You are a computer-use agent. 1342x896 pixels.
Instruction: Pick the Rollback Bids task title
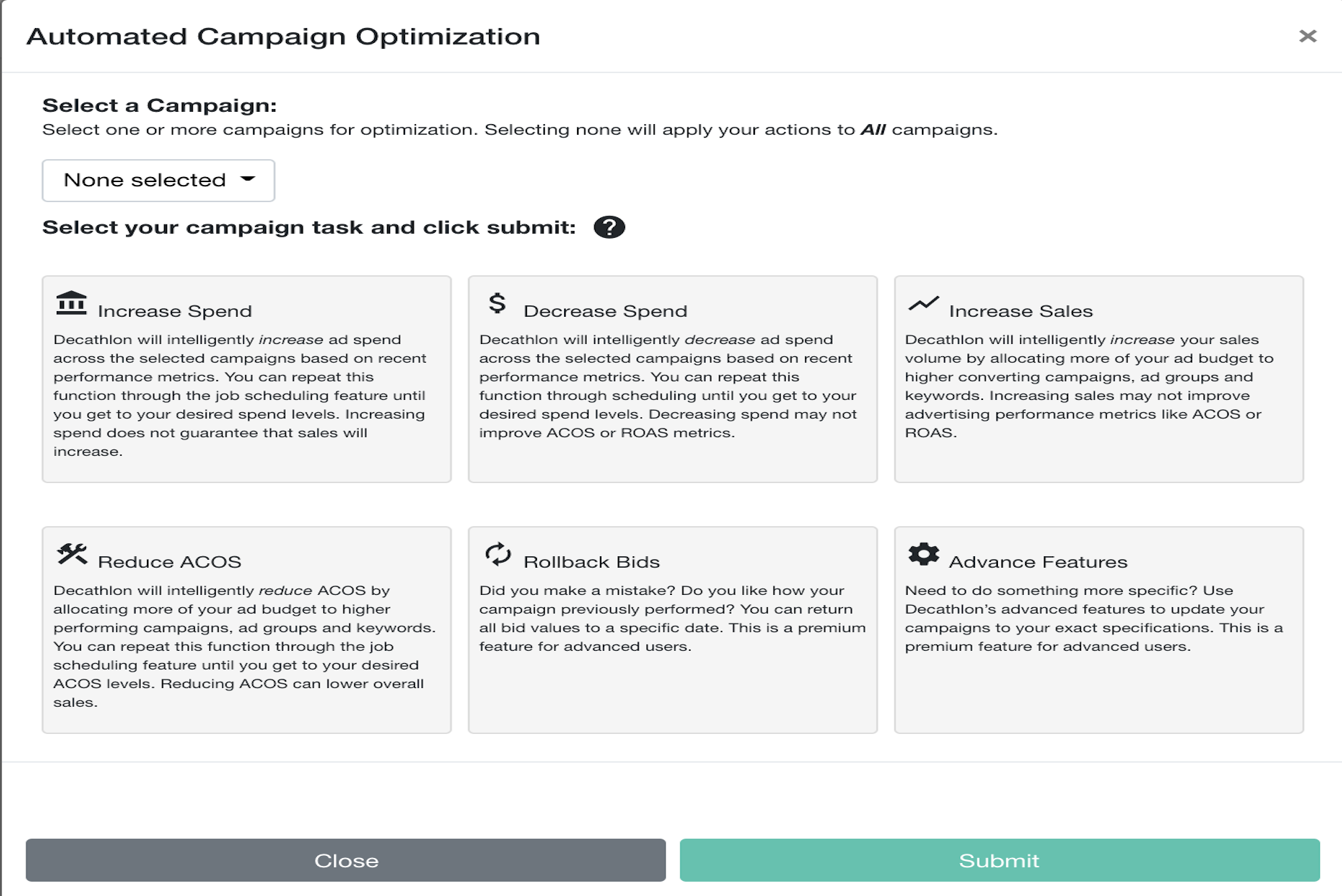591,562
